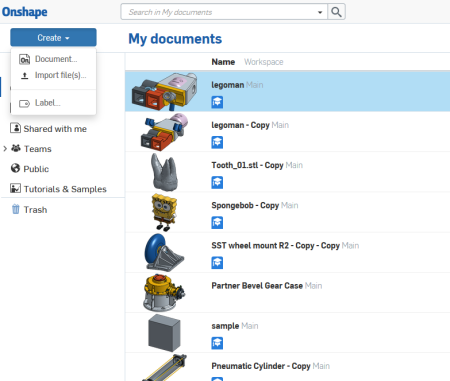Viewport: 450px width, 381px height.
Task: Click the legoman - Copy thumbnail
Action: tap(164, 132)
